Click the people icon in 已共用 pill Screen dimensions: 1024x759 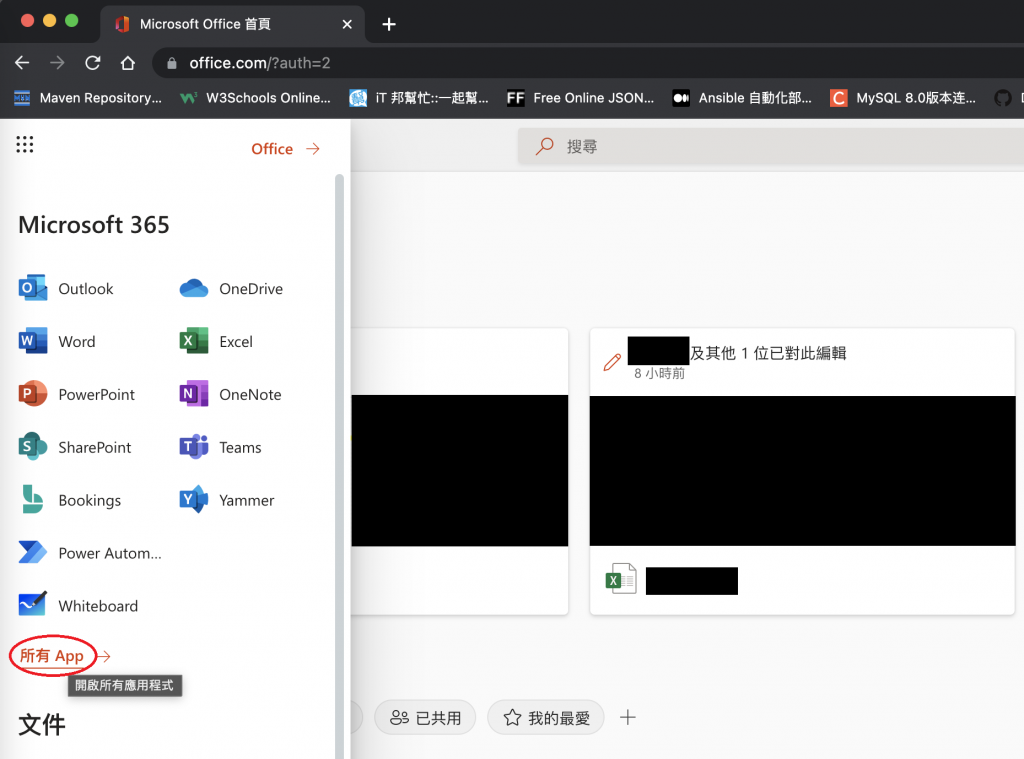(x=399, y=718)
